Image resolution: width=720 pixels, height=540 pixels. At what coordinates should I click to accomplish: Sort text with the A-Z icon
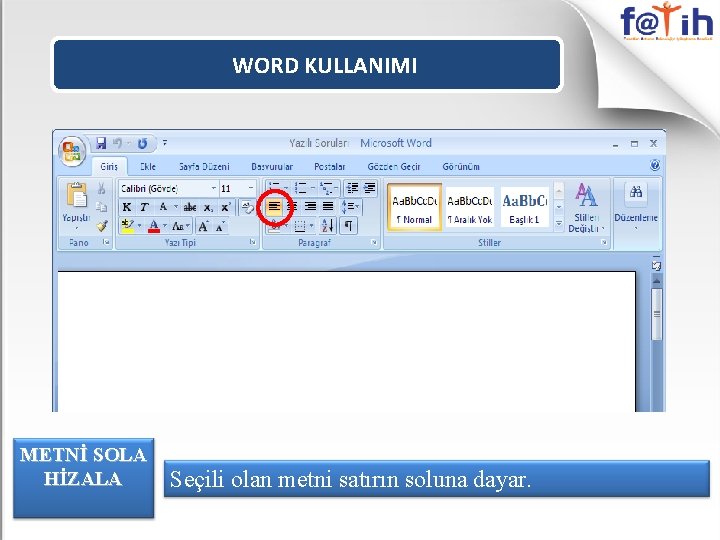(x=327, y=225)
